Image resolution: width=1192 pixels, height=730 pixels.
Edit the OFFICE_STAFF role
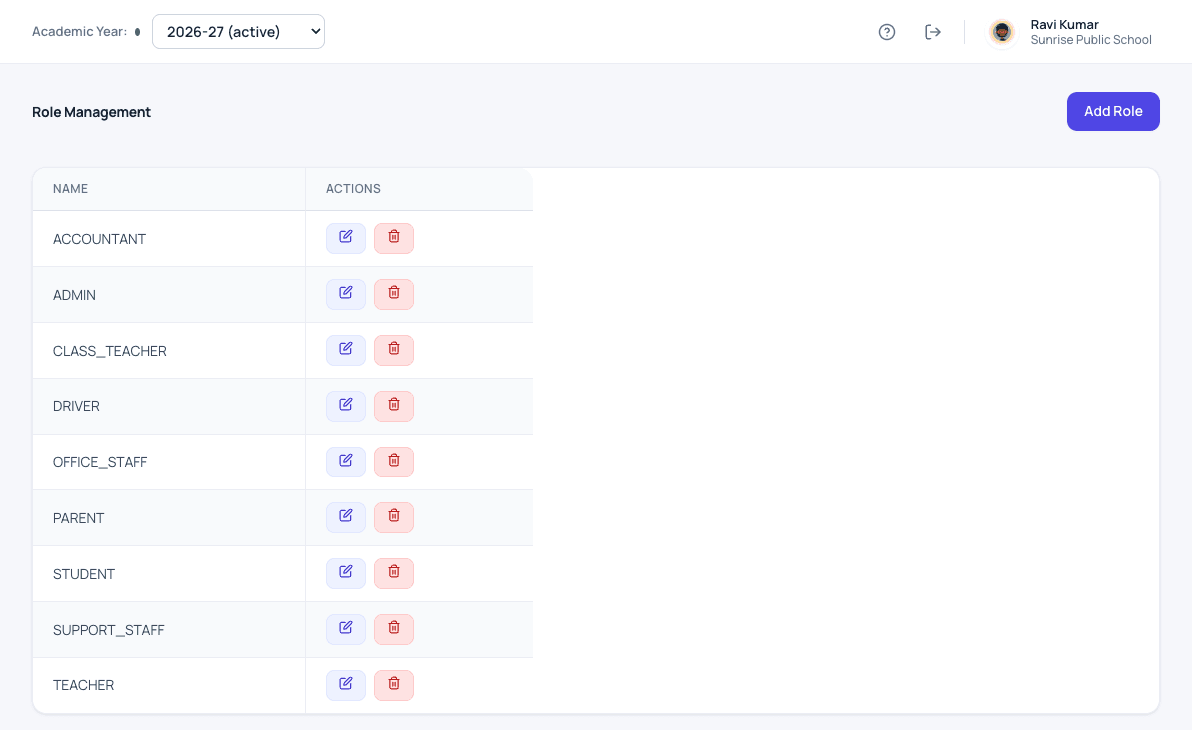(346, 462)
